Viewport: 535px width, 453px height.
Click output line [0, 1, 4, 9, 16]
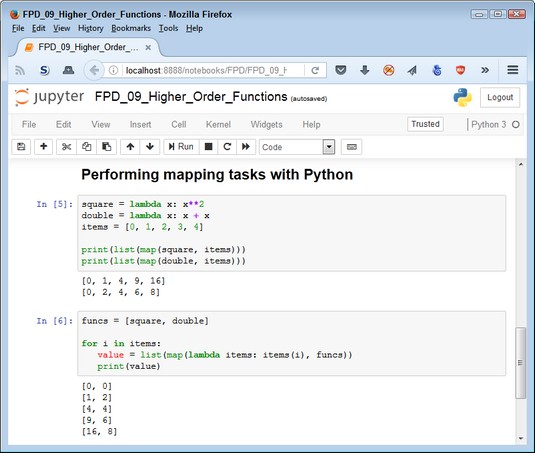click(x=123, y=281)
